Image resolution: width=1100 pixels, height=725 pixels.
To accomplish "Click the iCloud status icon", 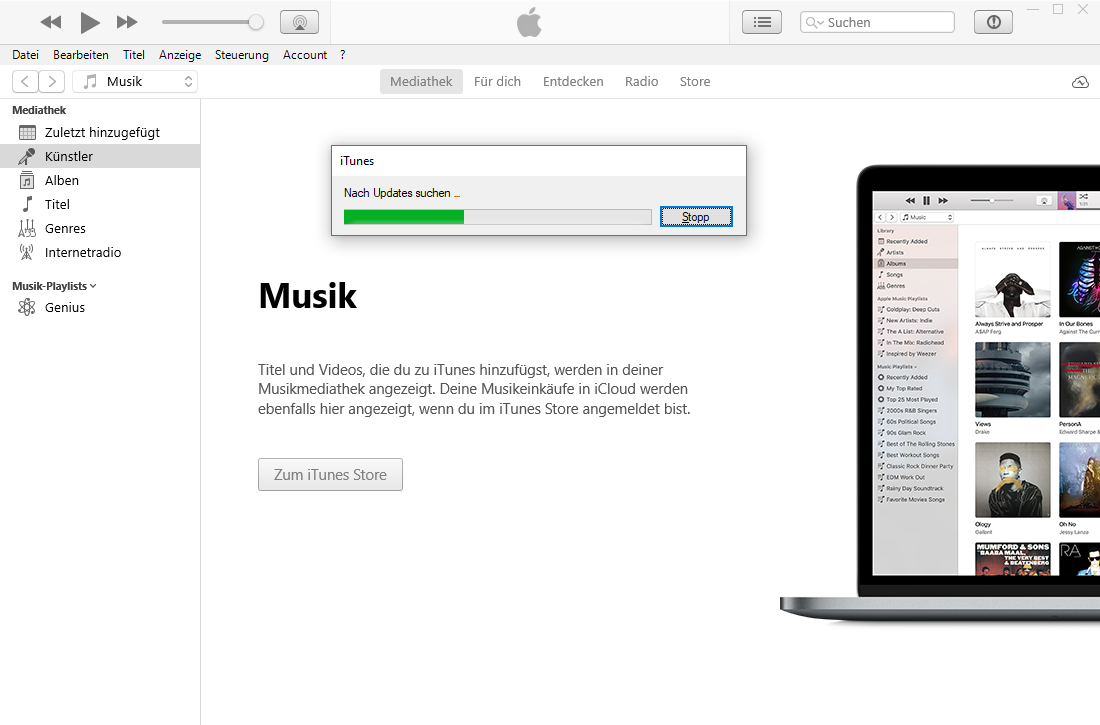I will coord(1080,83).
